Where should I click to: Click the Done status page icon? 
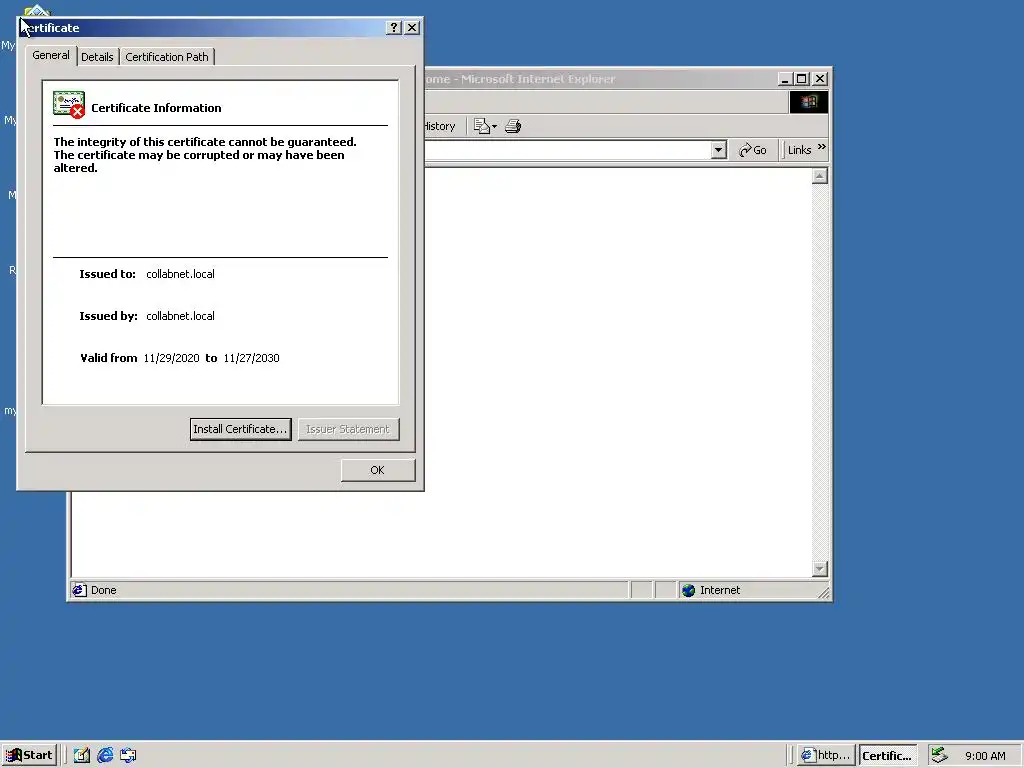(x=79, y=590)
